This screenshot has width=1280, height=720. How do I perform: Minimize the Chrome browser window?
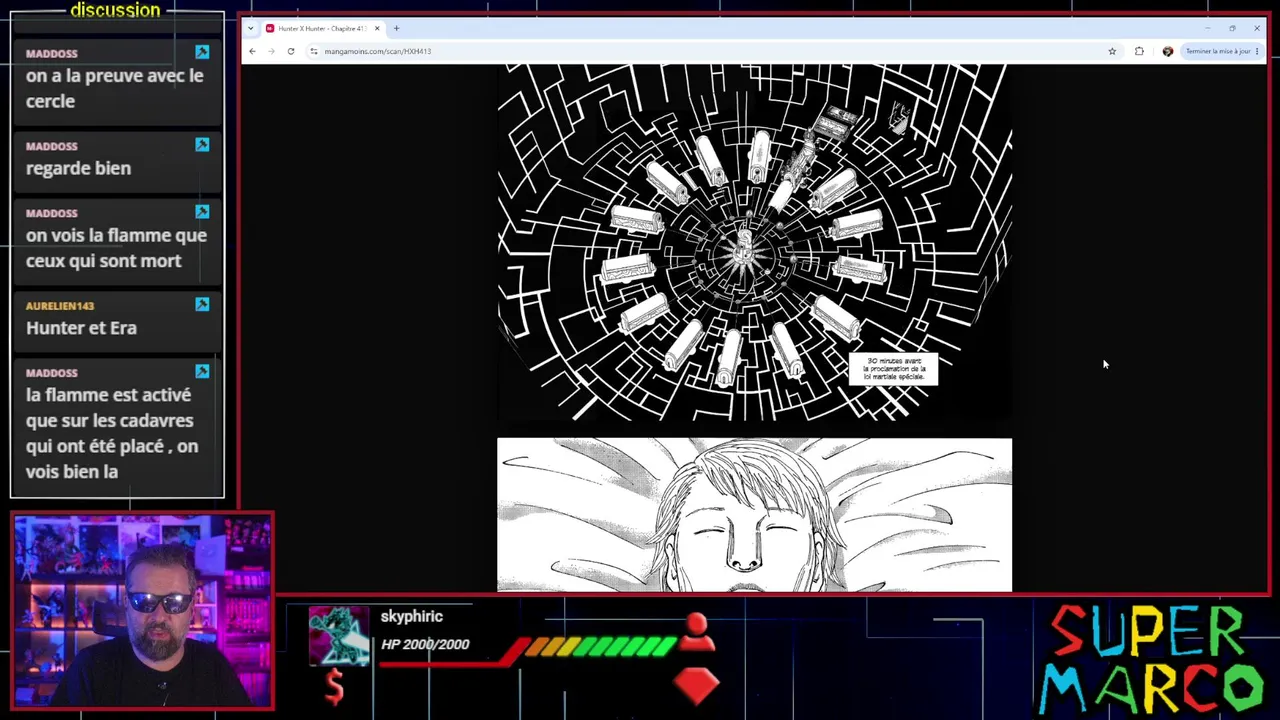point(1207,28)
